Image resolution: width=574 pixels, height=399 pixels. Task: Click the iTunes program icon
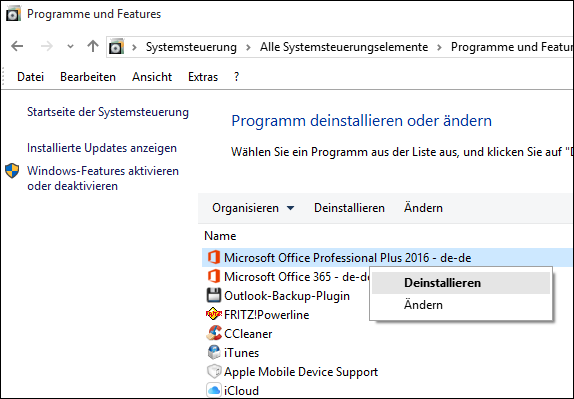[x=214, y=353]
